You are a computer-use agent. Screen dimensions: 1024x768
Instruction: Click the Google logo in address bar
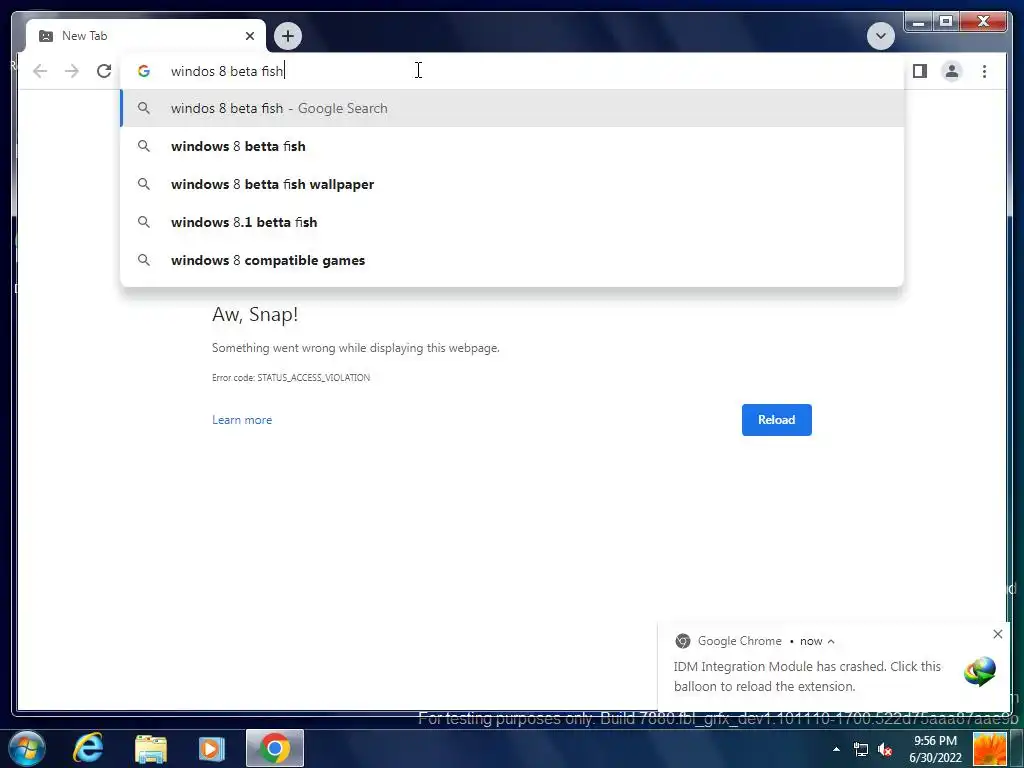click(x=144, y=71)
